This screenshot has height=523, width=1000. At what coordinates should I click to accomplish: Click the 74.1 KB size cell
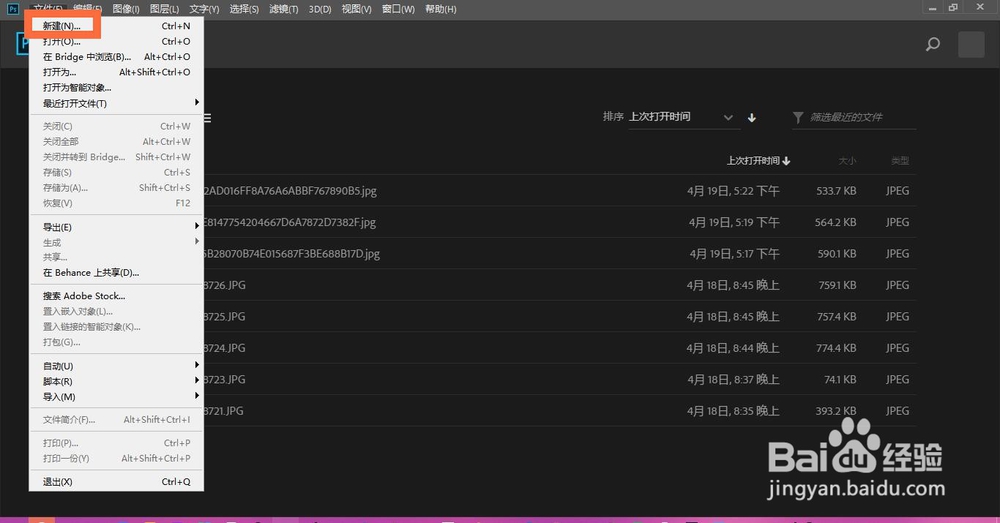coord(841,379)
